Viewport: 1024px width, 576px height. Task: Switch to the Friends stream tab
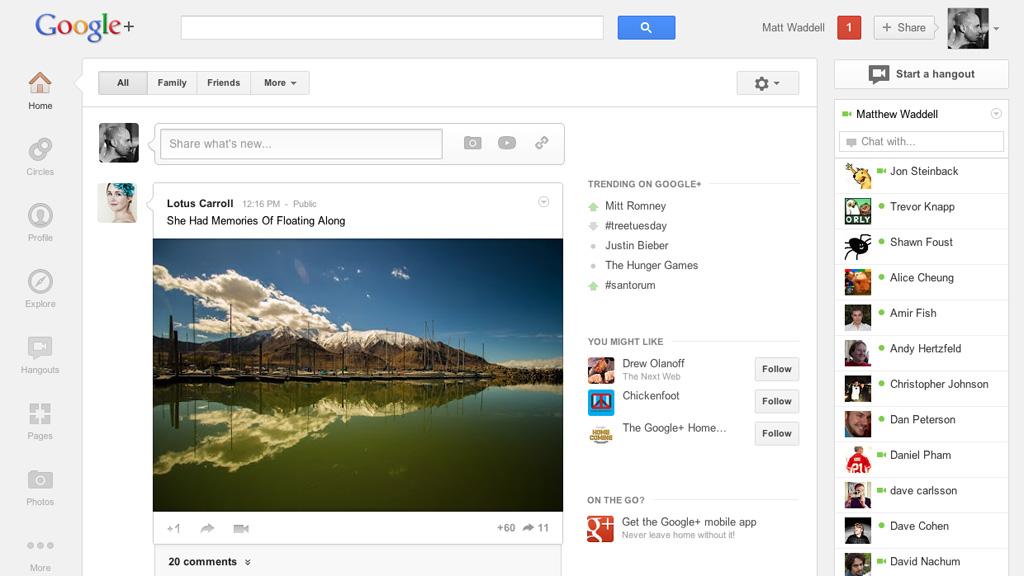(x=223, y=83)
